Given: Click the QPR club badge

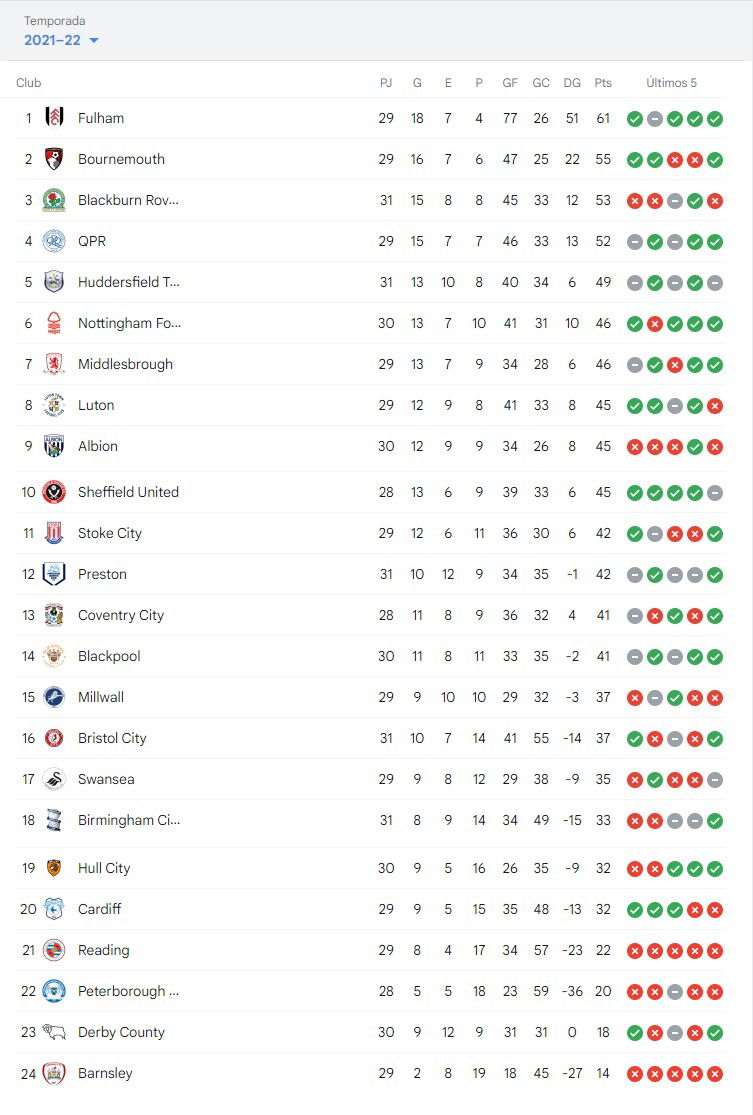Looking at the screenshot, I should point(54,241).
